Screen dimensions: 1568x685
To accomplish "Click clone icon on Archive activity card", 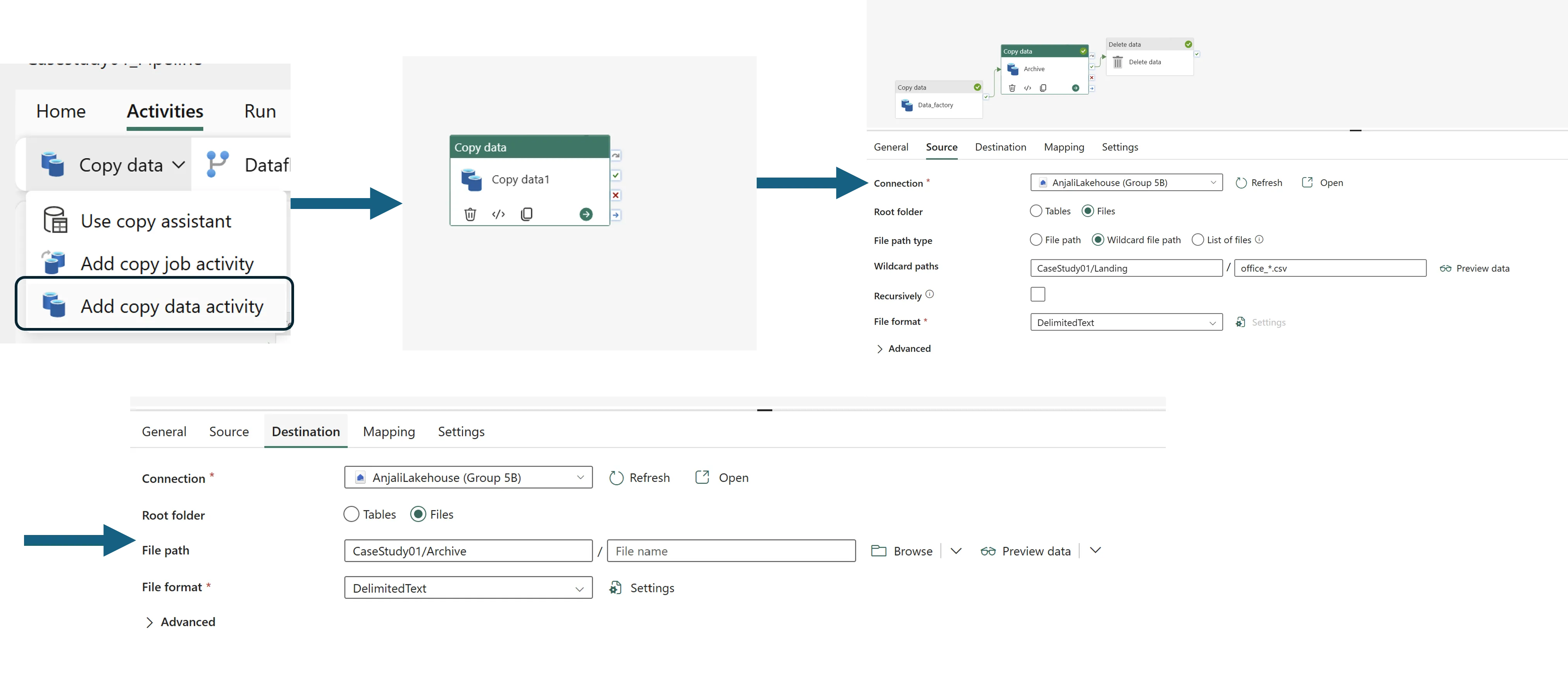I will tap(1043, 88).
